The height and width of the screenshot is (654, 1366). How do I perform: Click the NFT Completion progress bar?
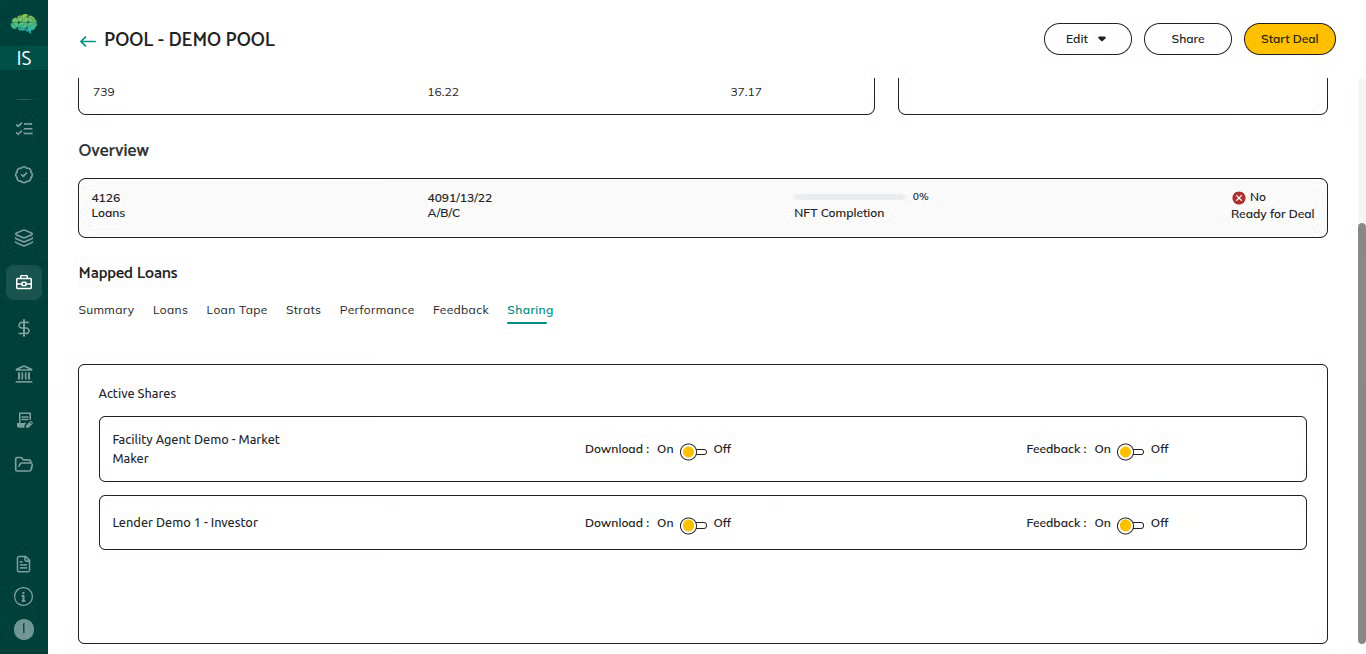click(849, 197)
